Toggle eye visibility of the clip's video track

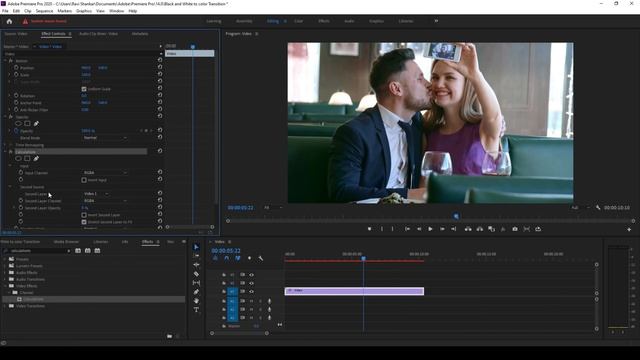[251, 291]
